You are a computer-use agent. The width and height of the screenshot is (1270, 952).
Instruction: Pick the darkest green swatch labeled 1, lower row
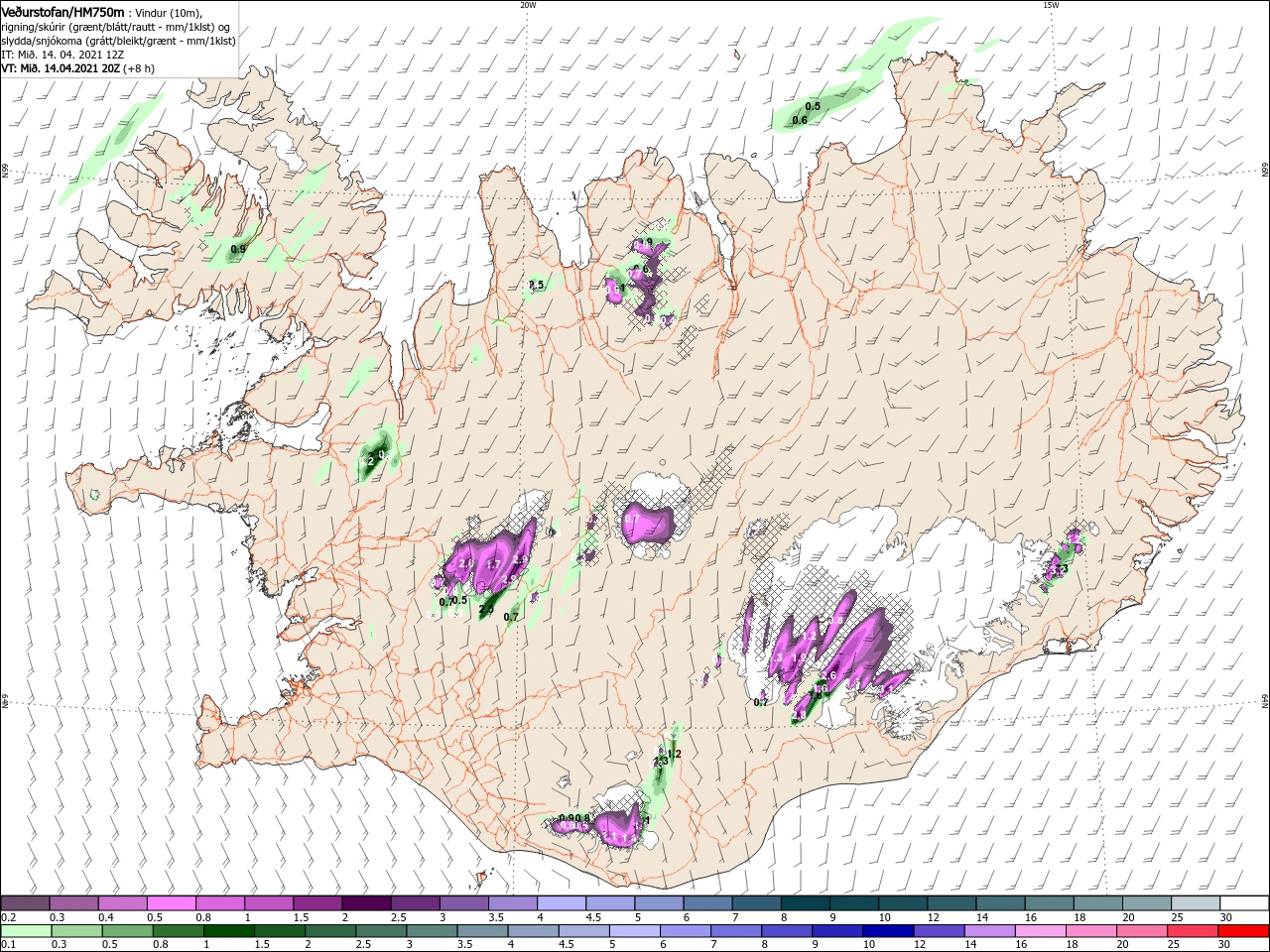pos(228,931)
